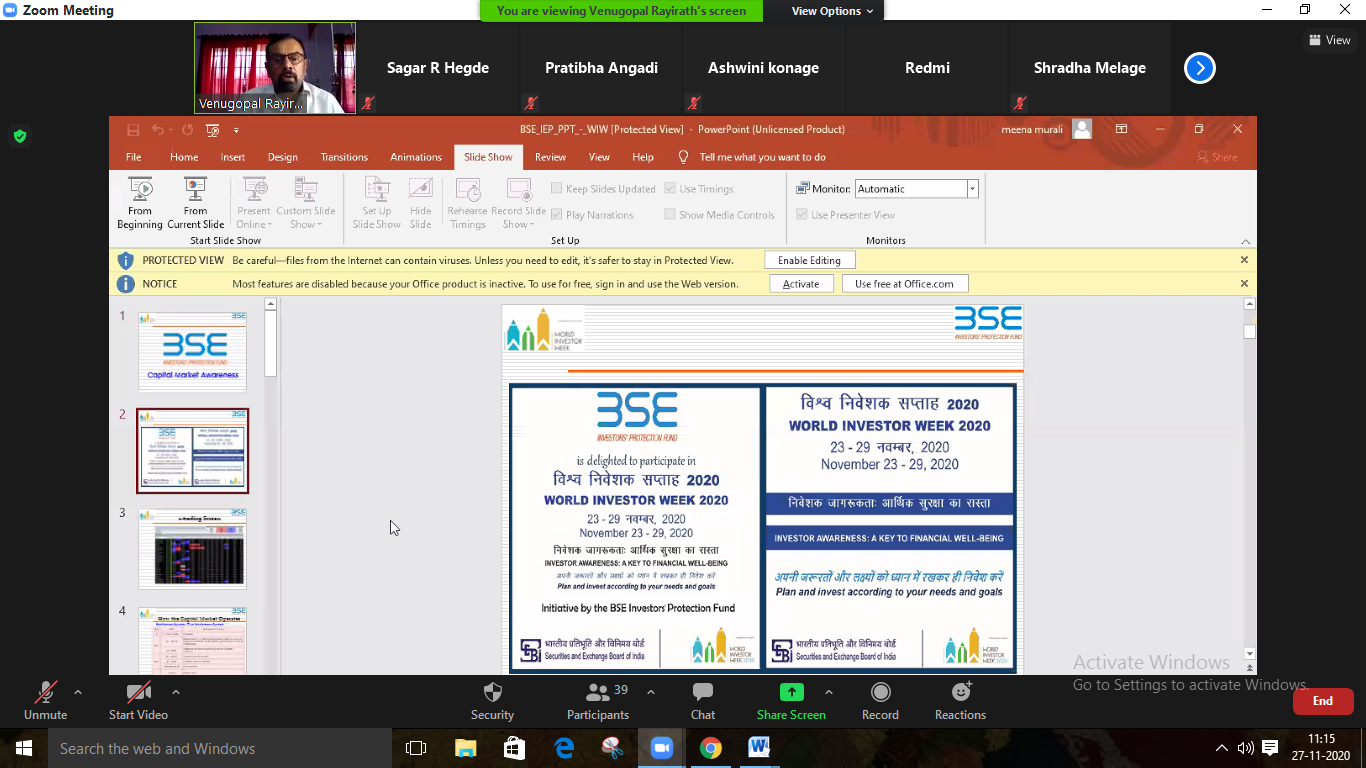Click Search the web and Windows box
Image resolution: width=1366 pixels, height=768 pixels.
pyautogui.click(x=220, y=748)
